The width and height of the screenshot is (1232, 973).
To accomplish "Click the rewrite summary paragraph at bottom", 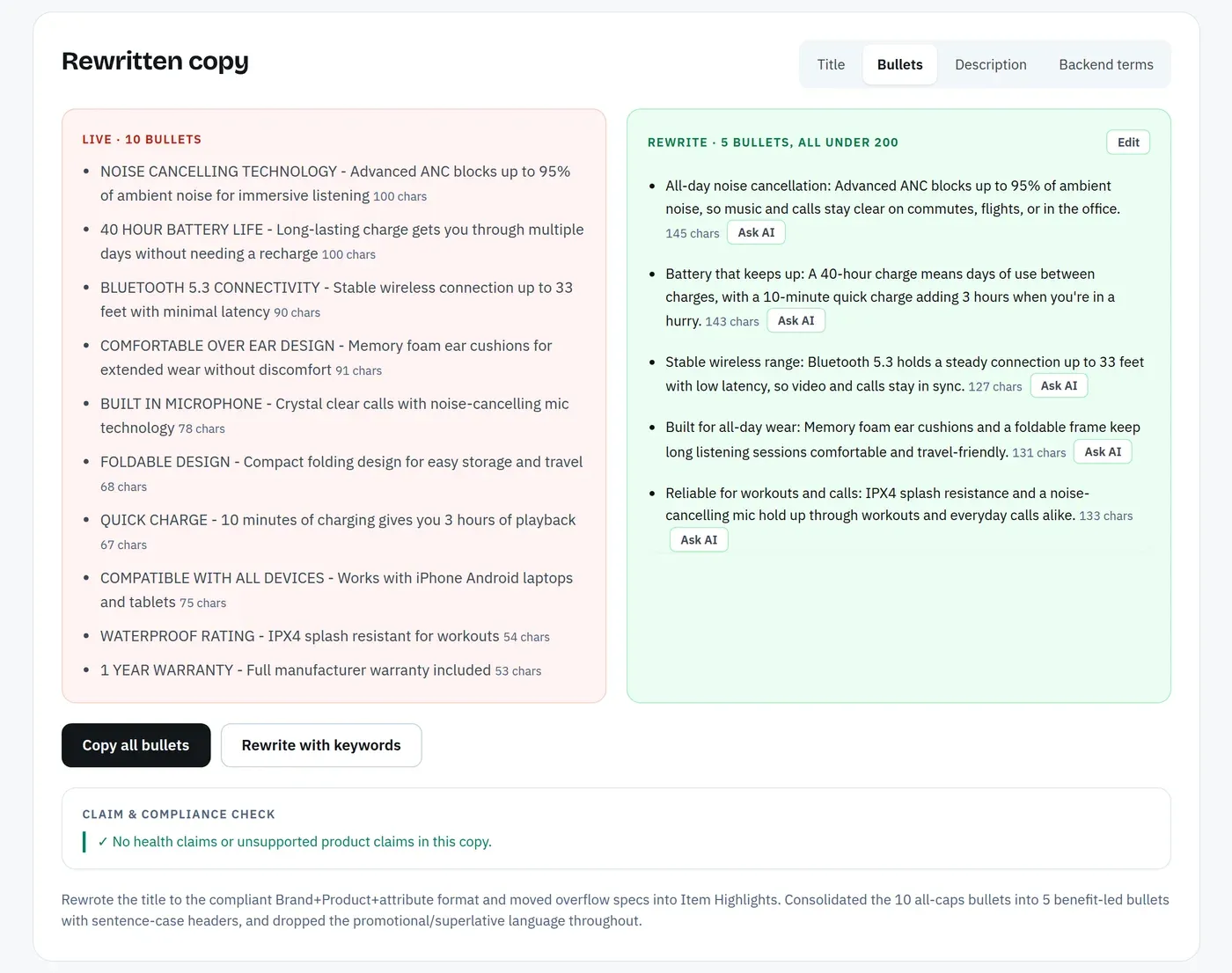I will (615, 910).
